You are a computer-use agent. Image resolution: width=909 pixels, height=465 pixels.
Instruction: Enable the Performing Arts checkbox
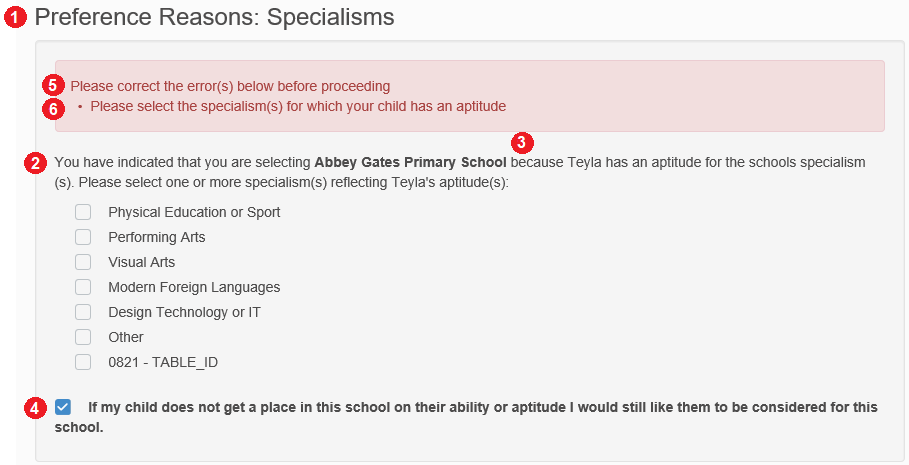coord(83,237)
